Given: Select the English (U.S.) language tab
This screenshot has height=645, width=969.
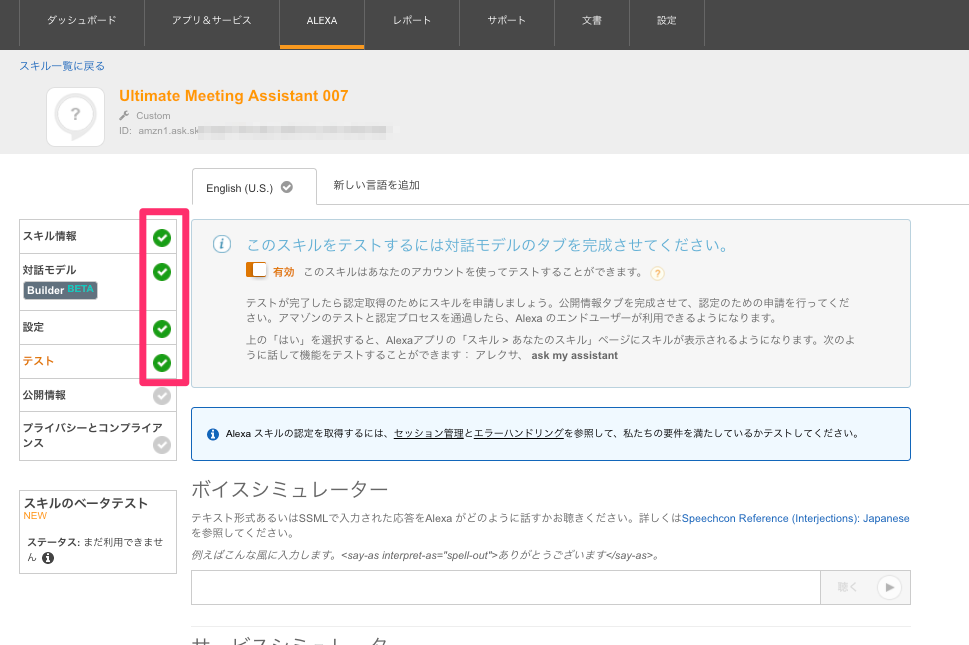Looking at the screenshot, I should click(x=254, y=187).
